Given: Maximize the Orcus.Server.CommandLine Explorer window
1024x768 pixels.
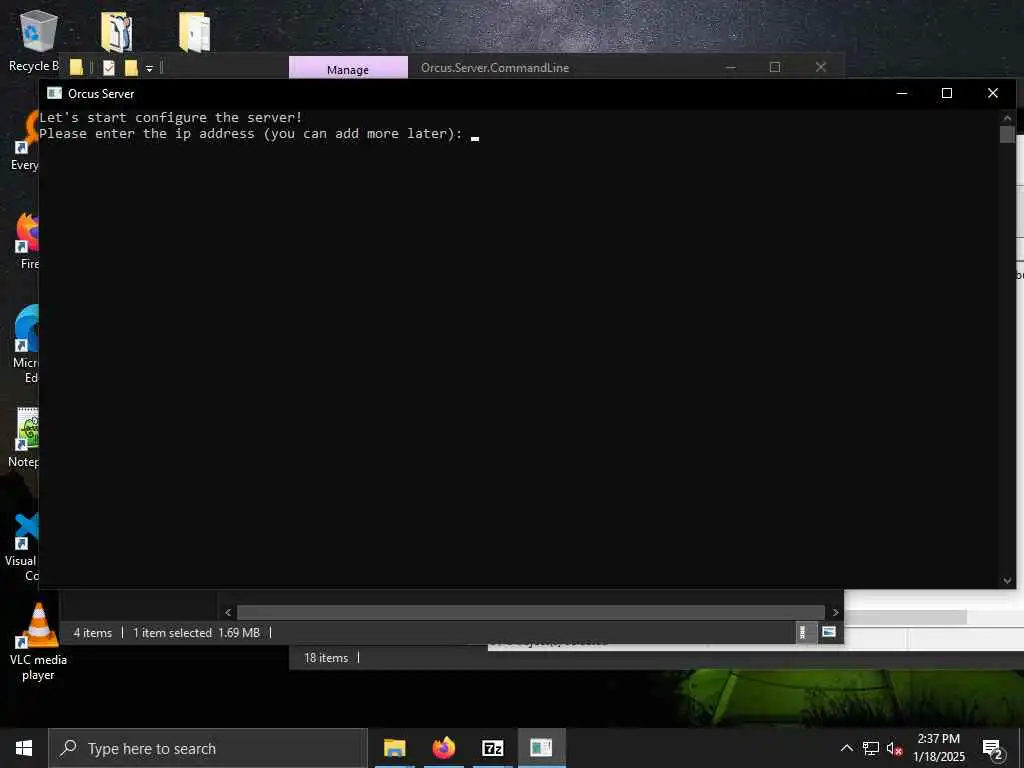Looking at the screenshot, I should pyautogui.click(x=775, y=67).
